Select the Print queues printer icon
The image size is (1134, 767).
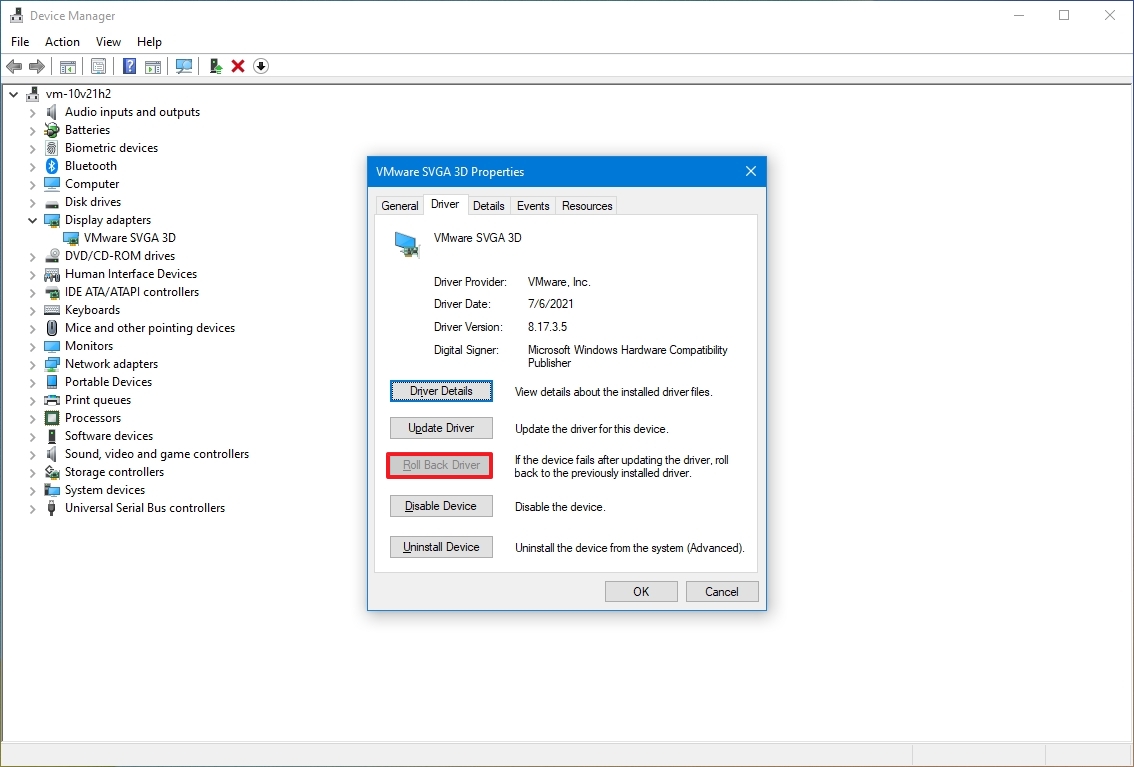click(x=51, y=400)
